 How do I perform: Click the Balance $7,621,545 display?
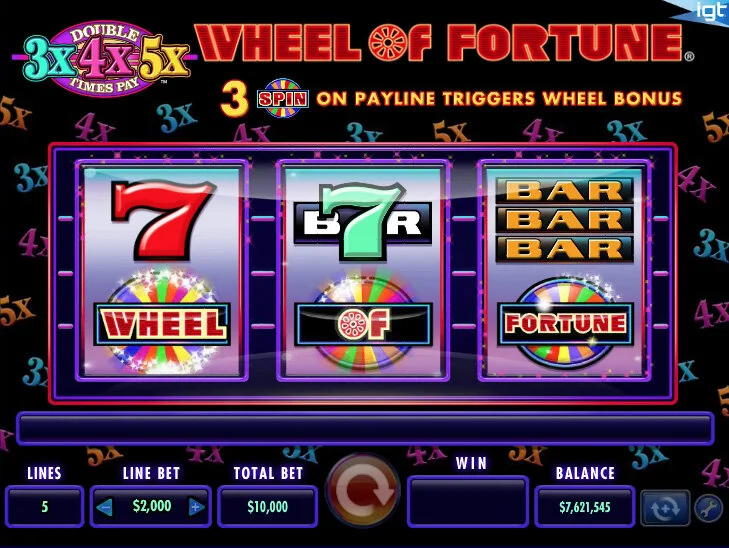coord(585,507)
